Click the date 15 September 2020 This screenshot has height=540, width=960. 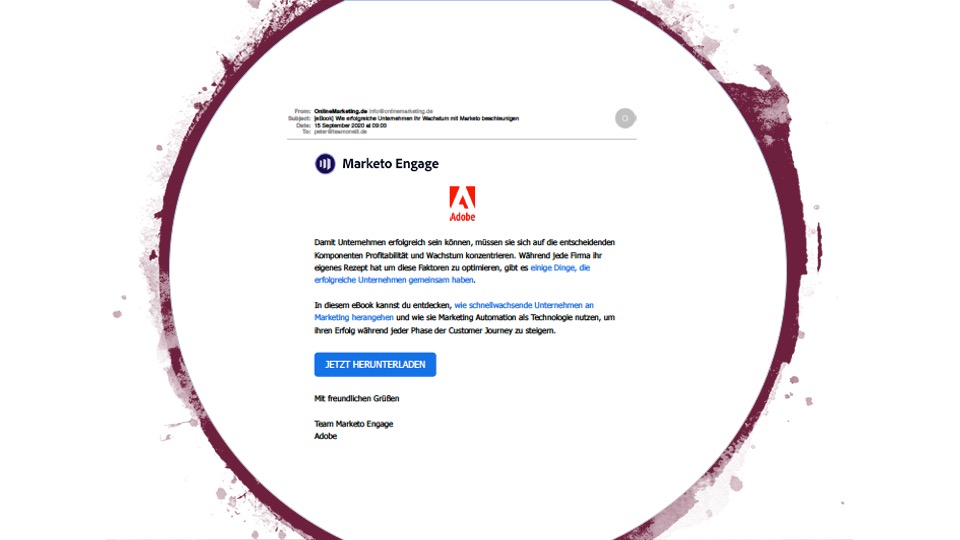click(x=350, y=125)
